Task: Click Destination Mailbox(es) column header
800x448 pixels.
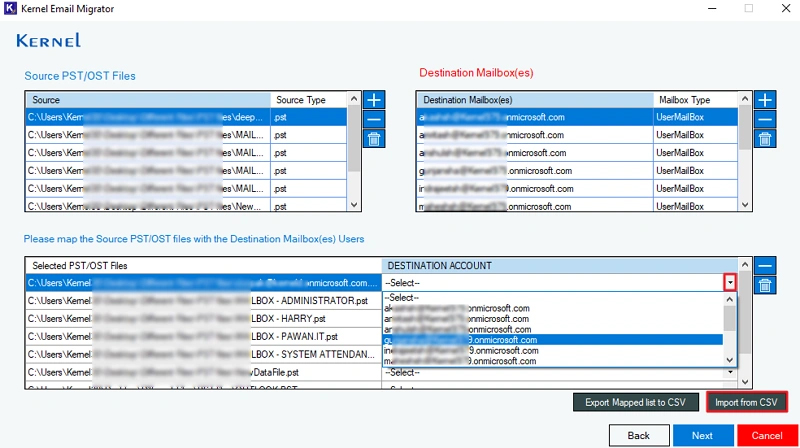Action: [535, 99]
